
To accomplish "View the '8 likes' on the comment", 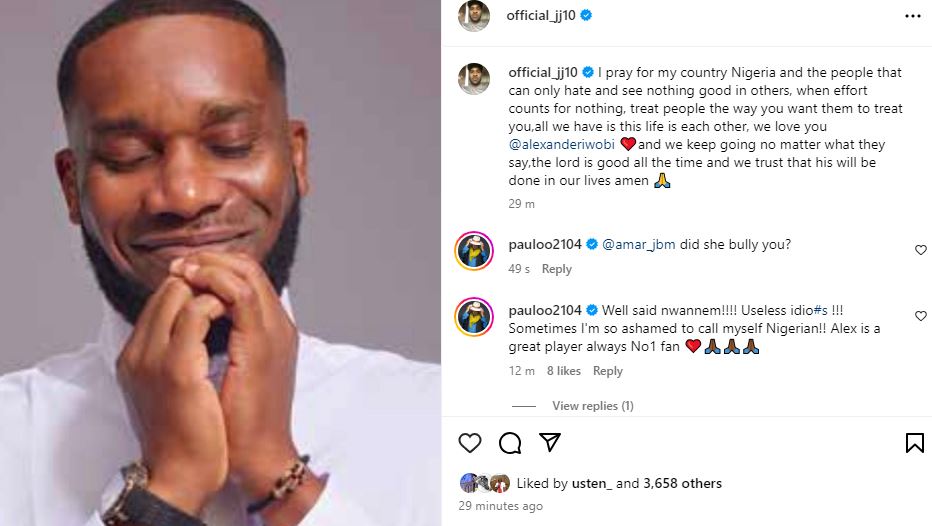I will click(x=563, y=371).
